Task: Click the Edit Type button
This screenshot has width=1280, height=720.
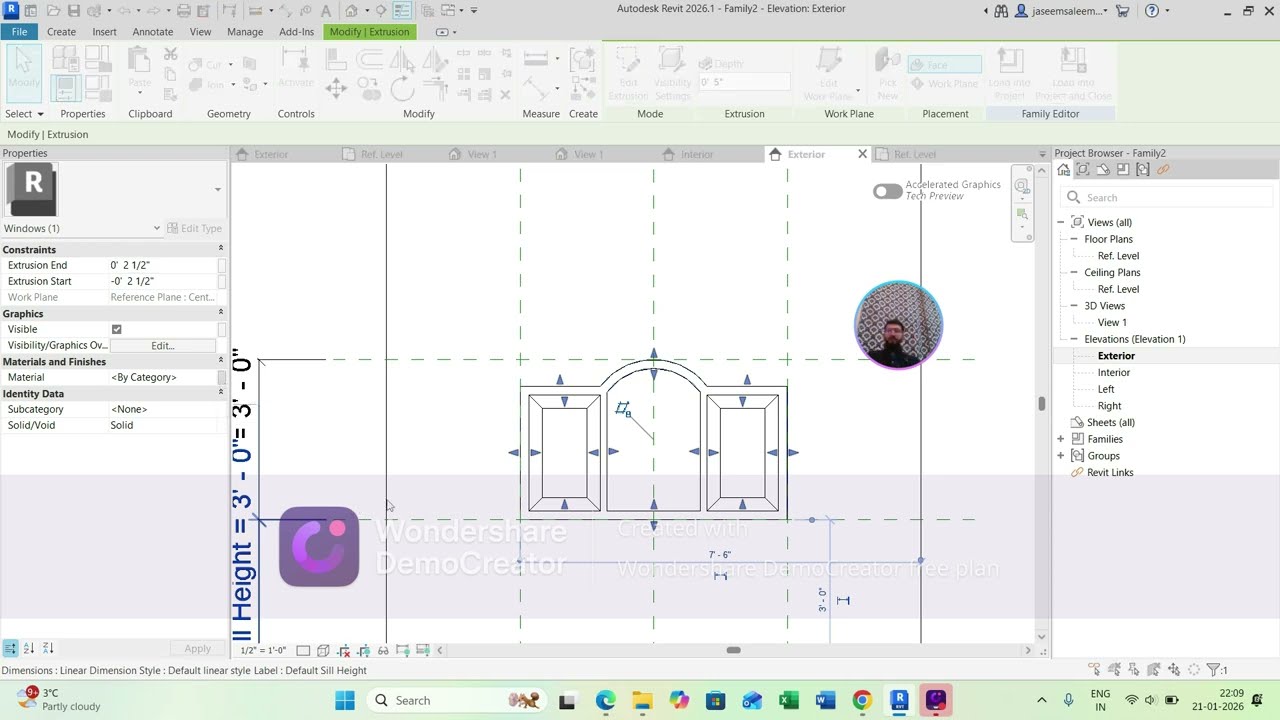Action: 194,228
